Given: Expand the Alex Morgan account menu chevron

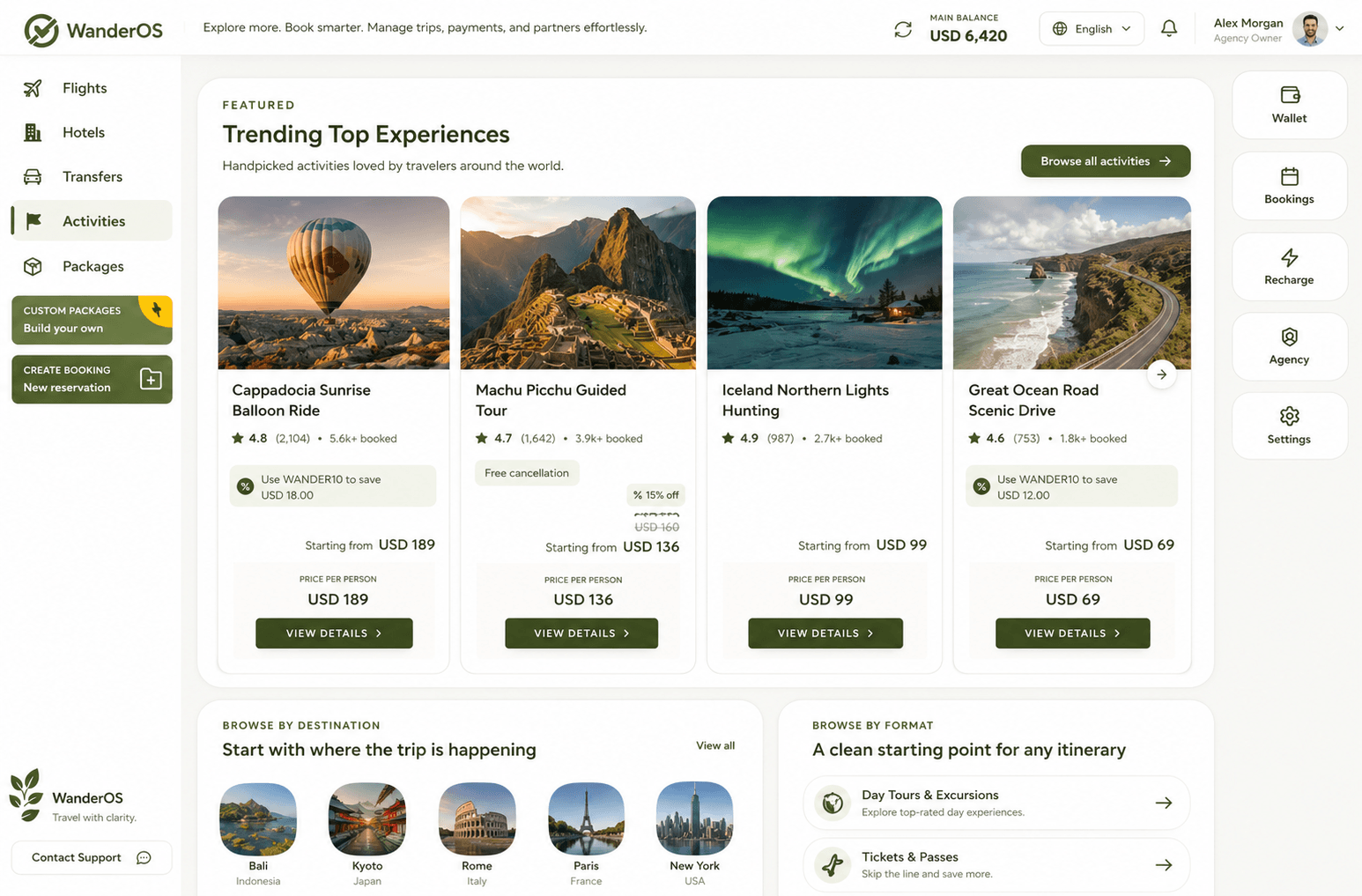Looking at the screenshot, I should pos(1339,28).
